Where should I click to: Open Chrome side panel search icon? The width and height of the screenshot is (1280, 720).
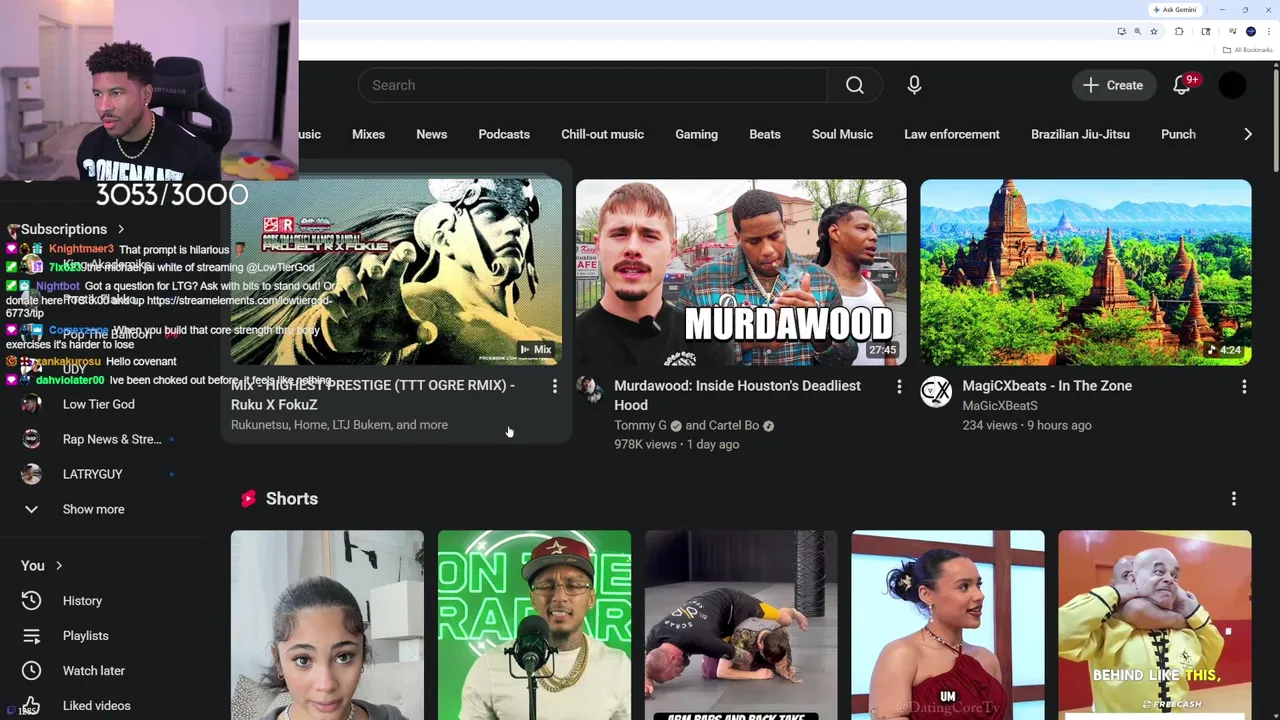click(x=1206, y=31)
